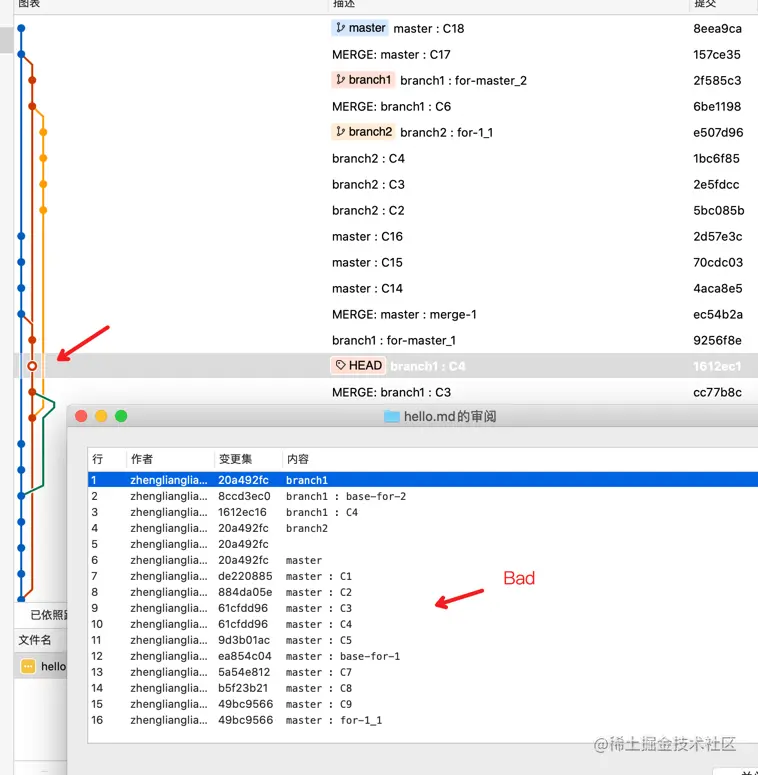Click commit hash 8eea9ca

pyautogui.click(x=717, y=29)
